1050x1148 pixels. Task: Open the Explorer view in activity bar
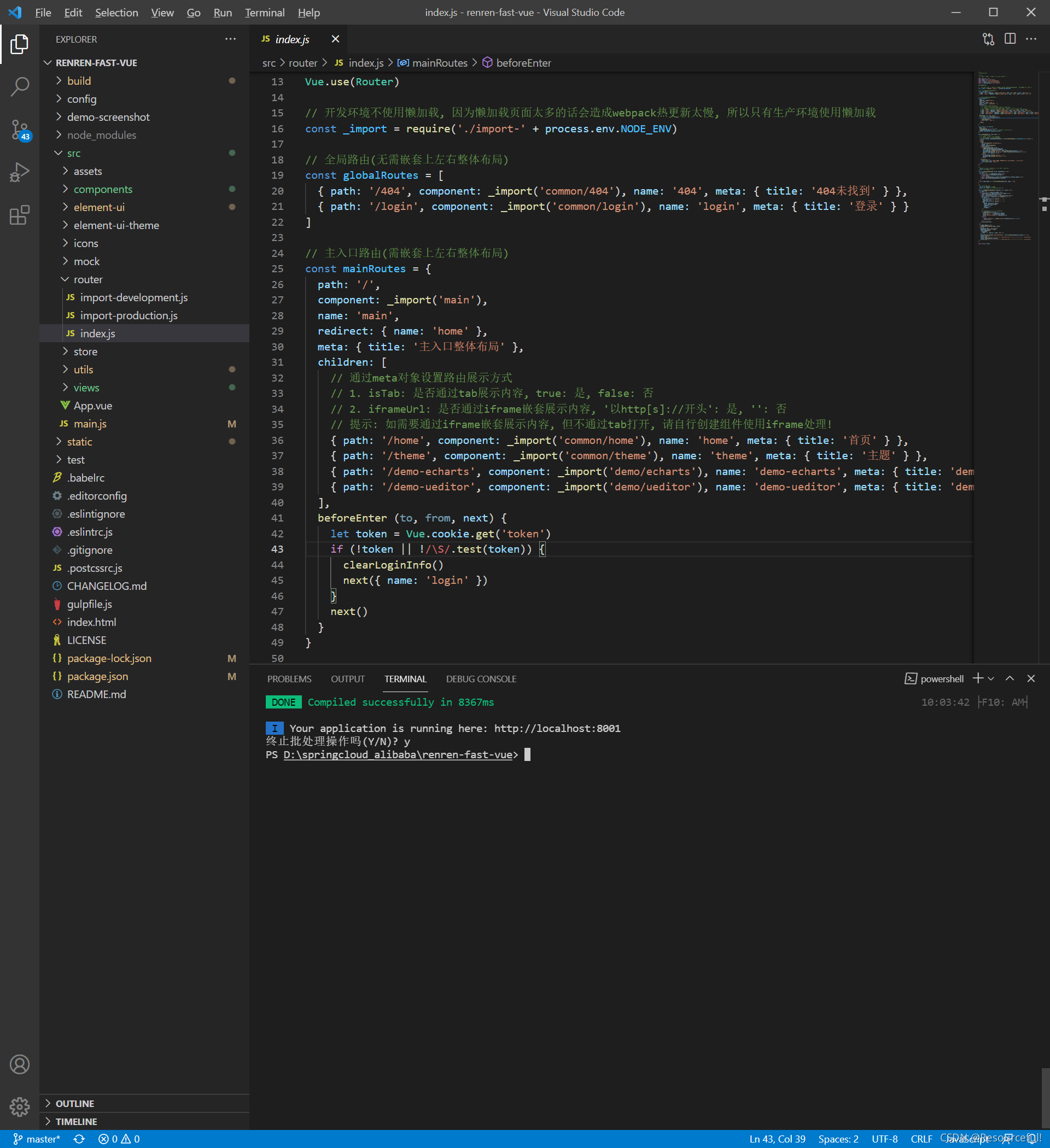point(19,44)
